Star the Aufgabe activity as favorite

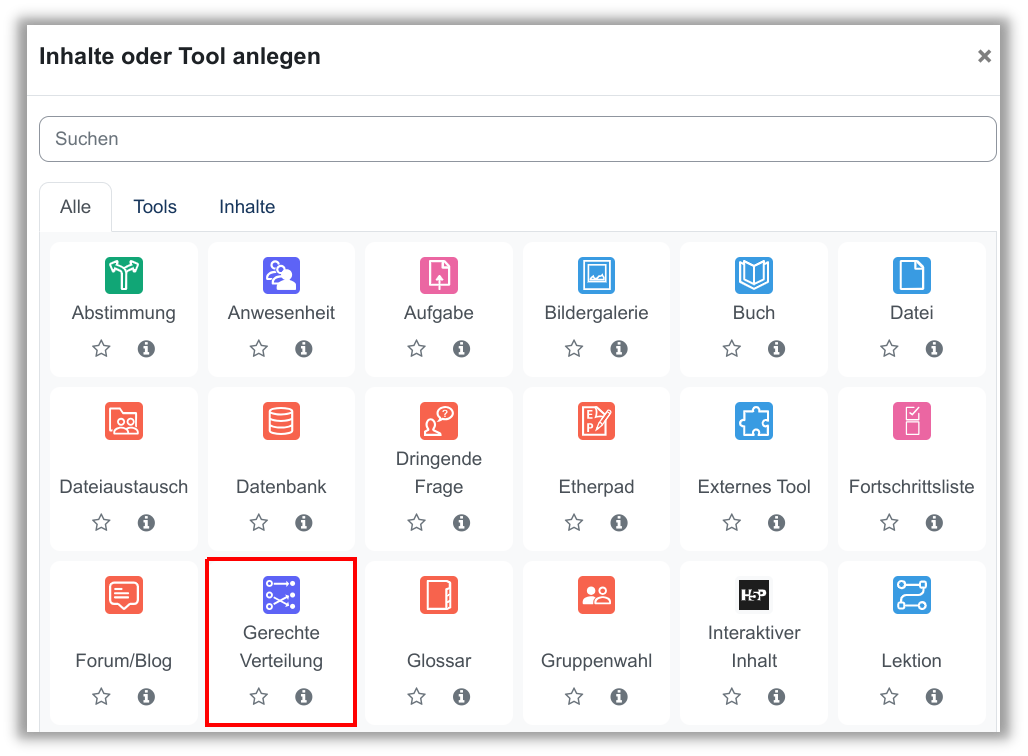coord(417,349)
